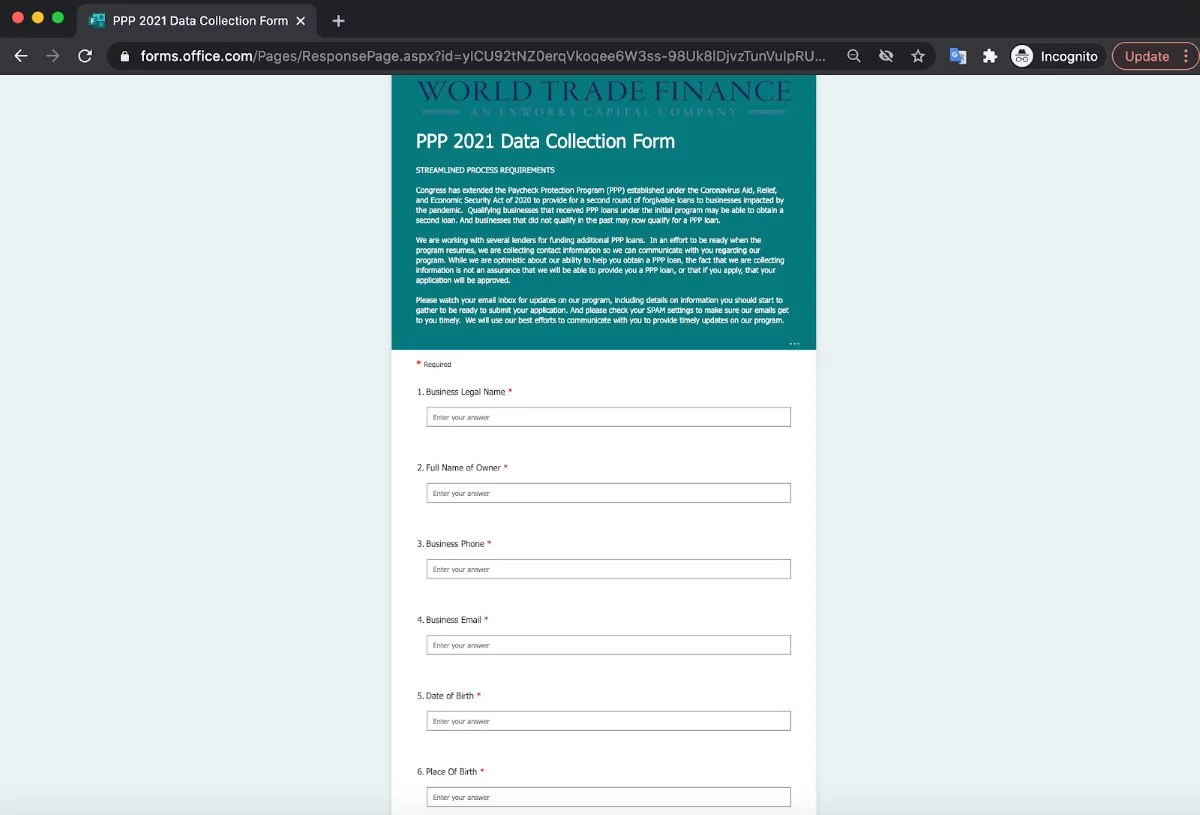Viewport: 1200px width, 815px height.
Task: Click the '1. Business Legal Name' label
Action: click(464, 392)
